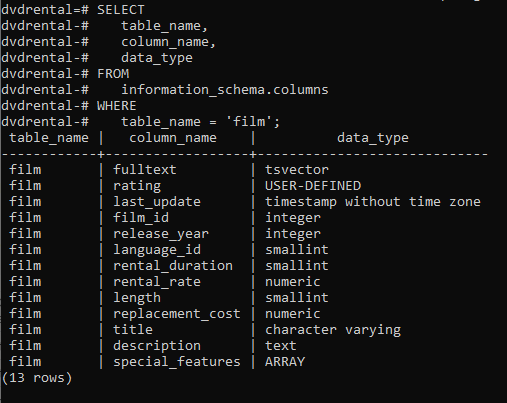Click the rental_duration column entry
Image resolution: width=507 pixels, height=403 pixels.
[173, 266]
